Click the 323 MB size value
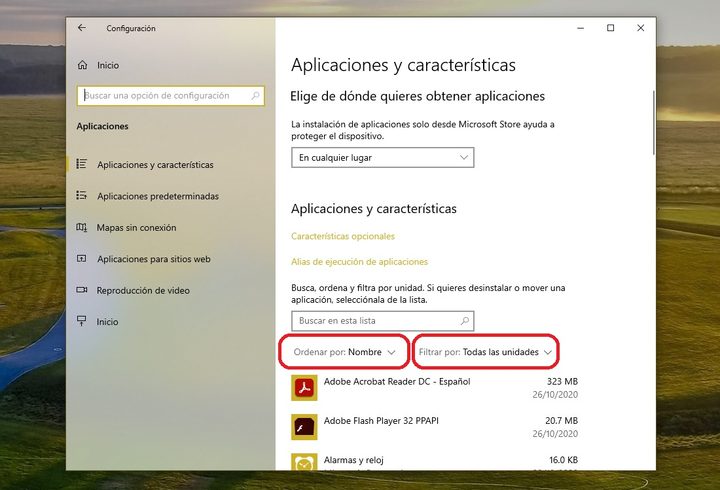 pyautogui.click(x=562, y=381)
